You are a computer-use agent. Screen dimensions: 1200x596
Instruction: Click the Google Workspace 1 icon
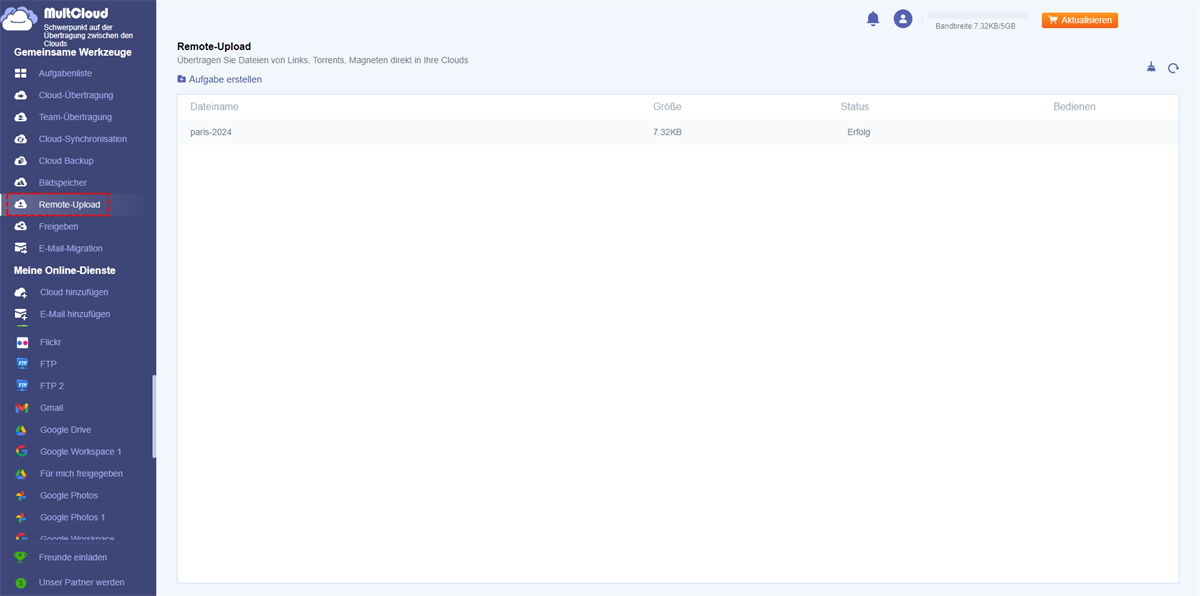(21, 452)
